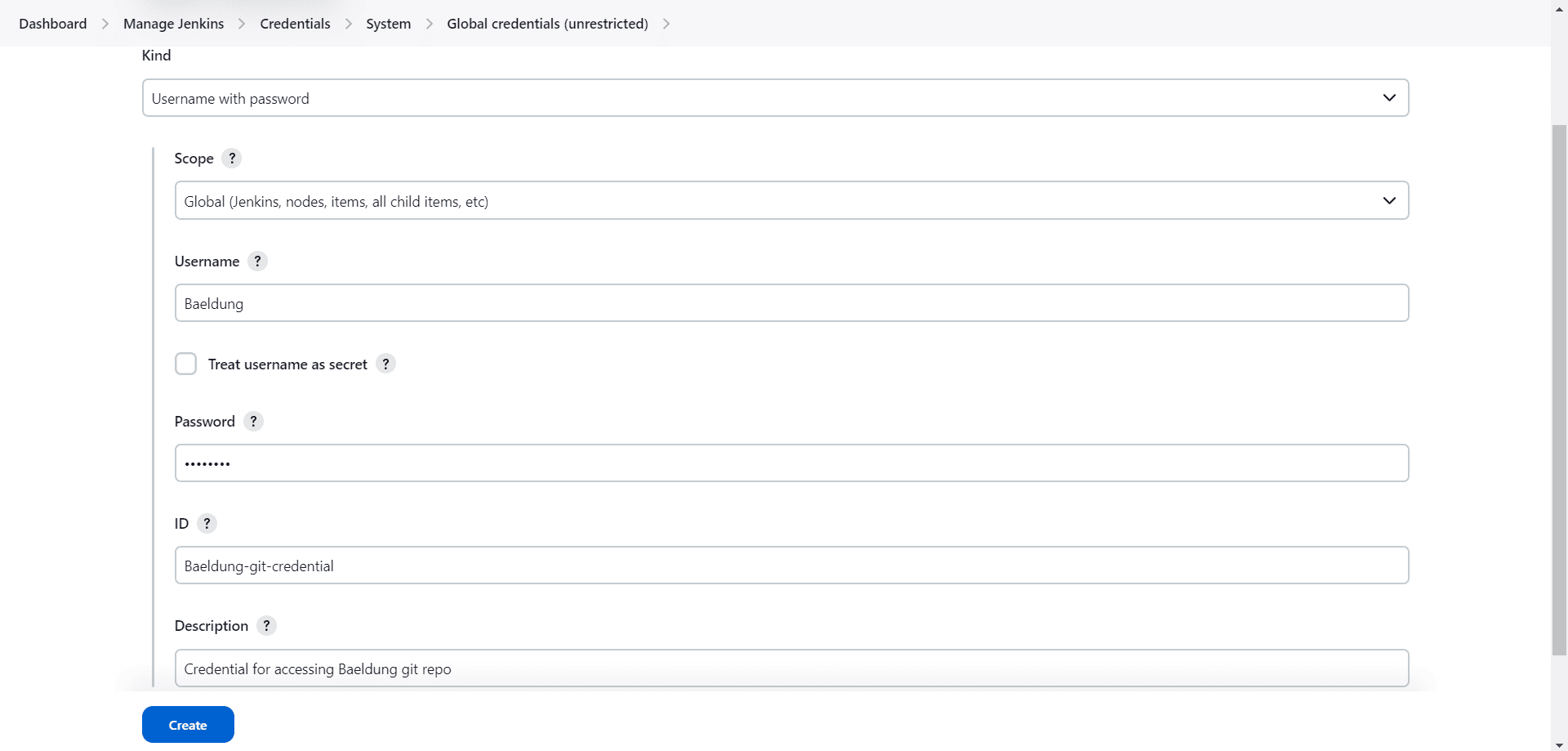1568x751 pixels.
Task: Click the vertical page scrollbar
Action: coord(1560,390)
